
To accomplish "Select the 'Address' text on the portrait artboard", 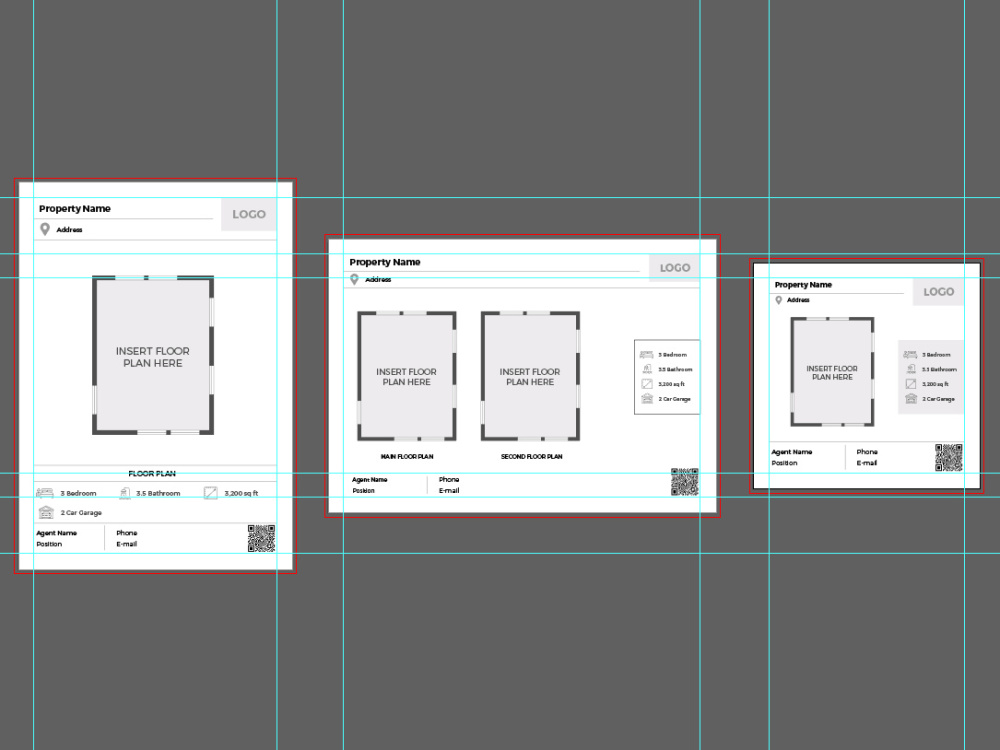I will [70, 230].
